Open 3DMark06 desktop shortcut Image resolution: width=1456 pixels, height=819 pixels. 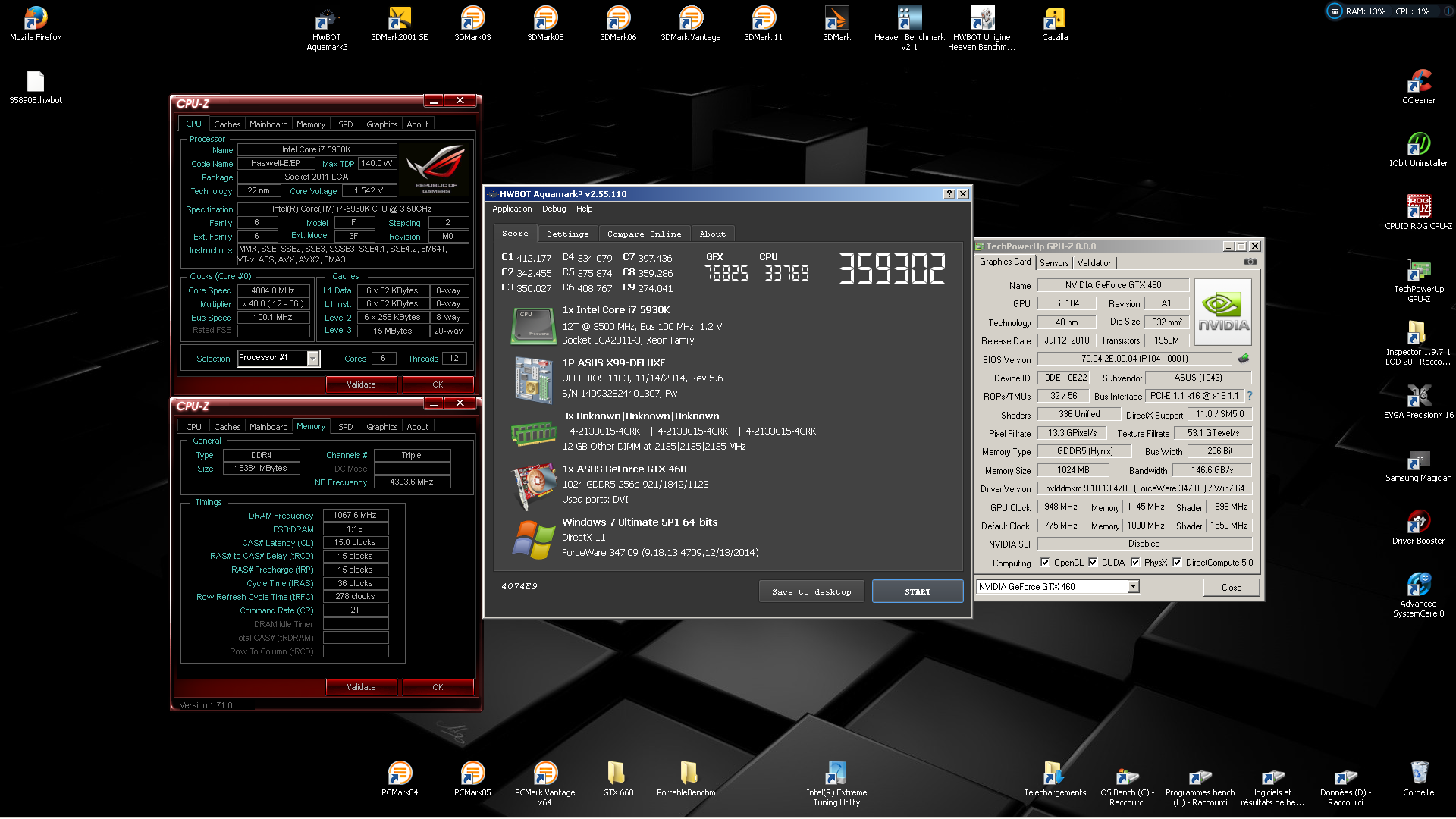[x=618, y=24]
